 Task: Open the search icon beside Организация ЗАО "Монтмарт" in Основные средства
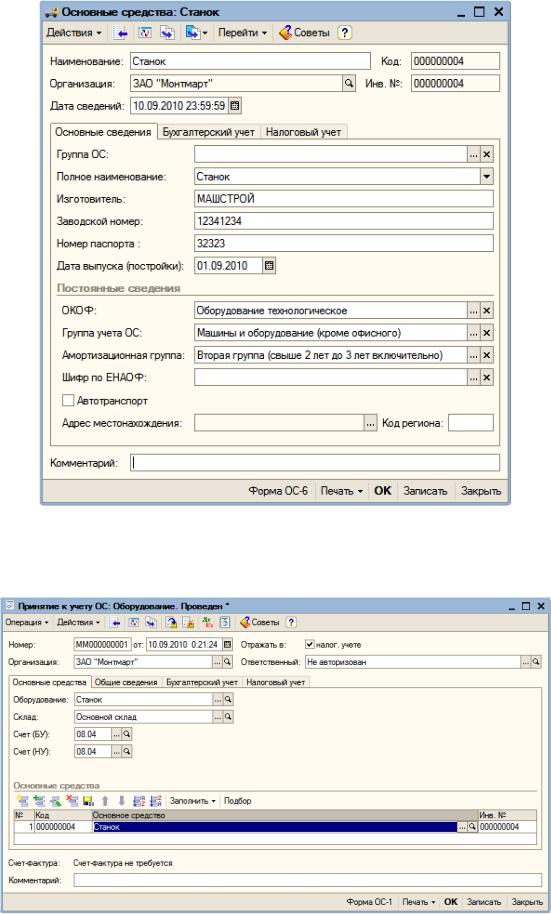[349, 83]
